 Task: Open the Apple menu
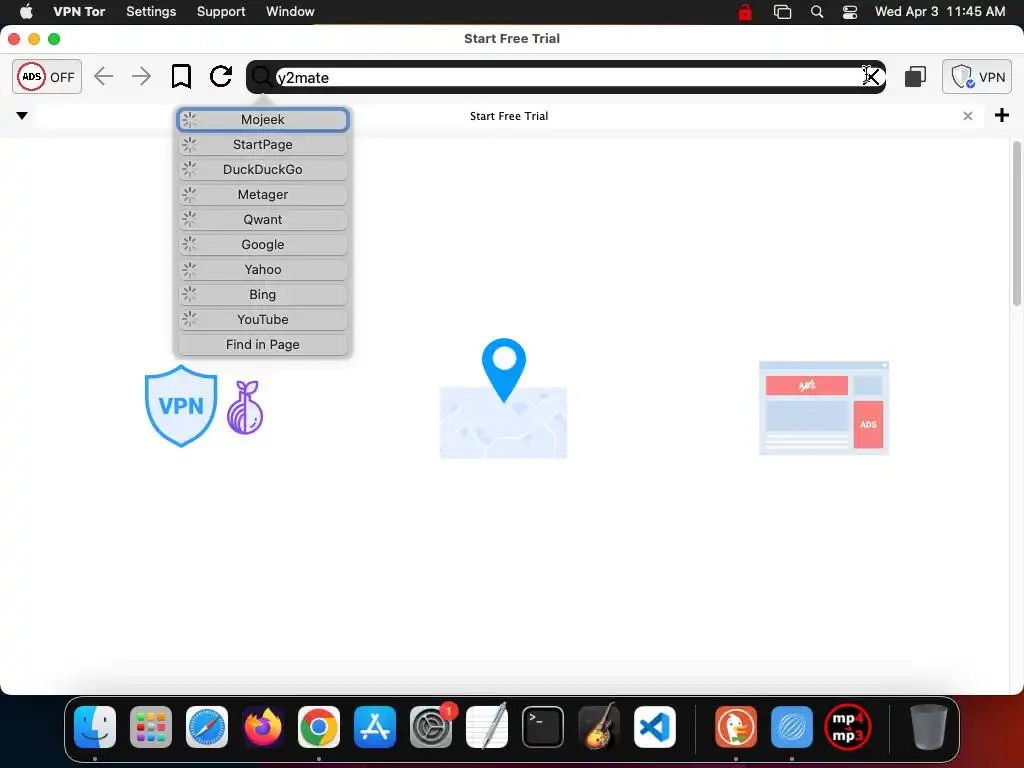click(26, 11)
